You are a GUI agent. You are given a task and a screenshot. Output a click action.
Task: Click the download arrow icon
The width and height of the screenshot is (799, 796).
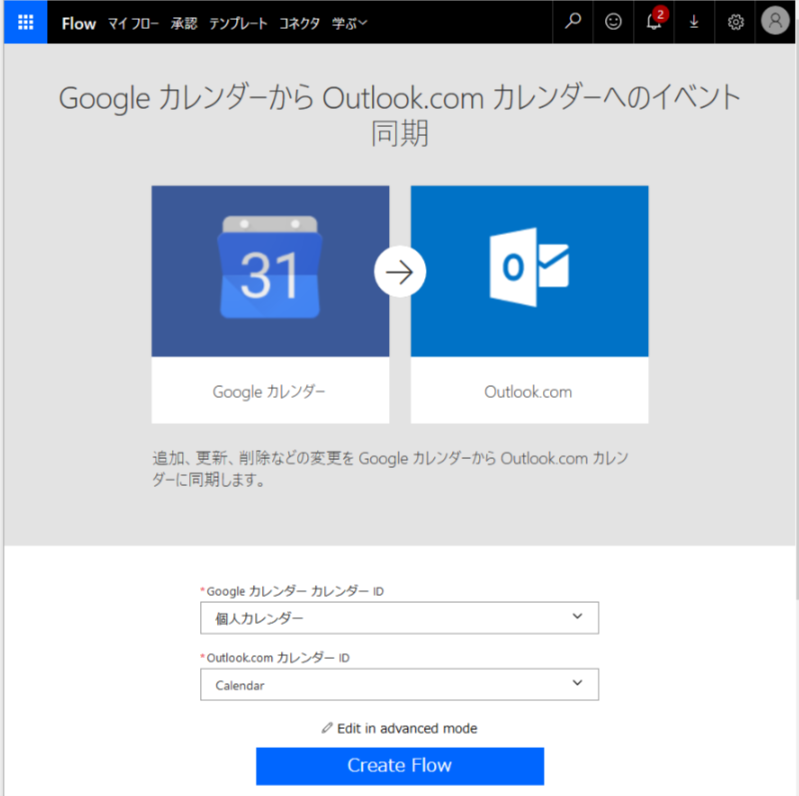coord(694,21)
